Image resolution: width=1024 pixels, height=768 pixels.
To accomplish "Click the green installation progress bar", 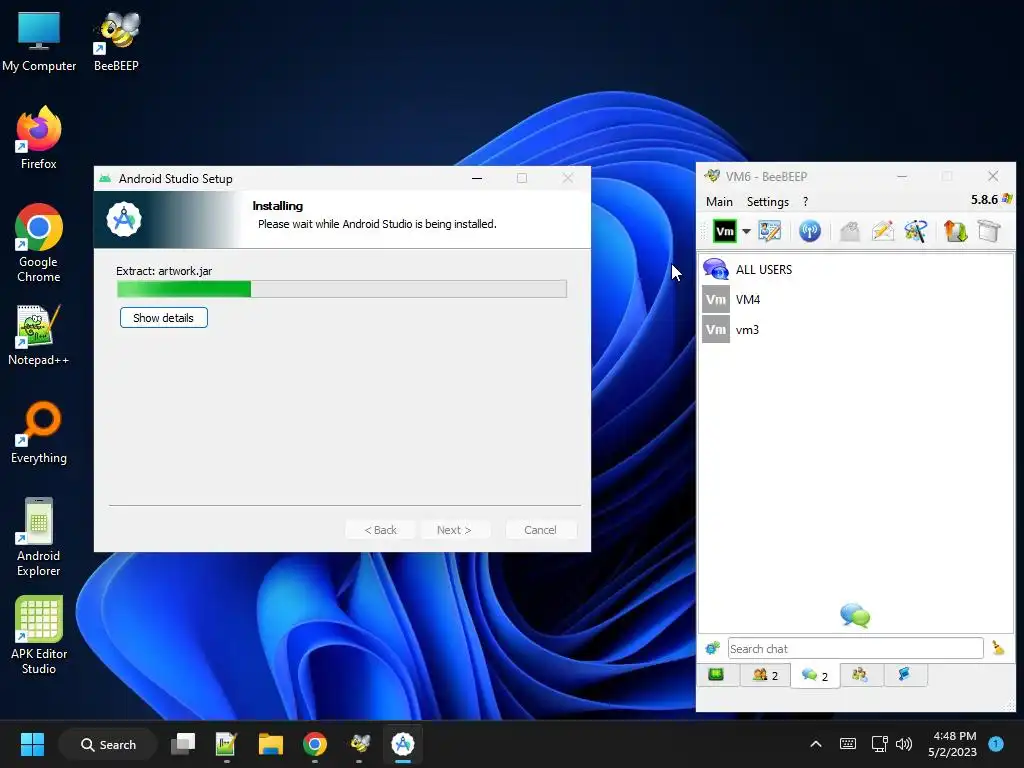I will point(342,289).
